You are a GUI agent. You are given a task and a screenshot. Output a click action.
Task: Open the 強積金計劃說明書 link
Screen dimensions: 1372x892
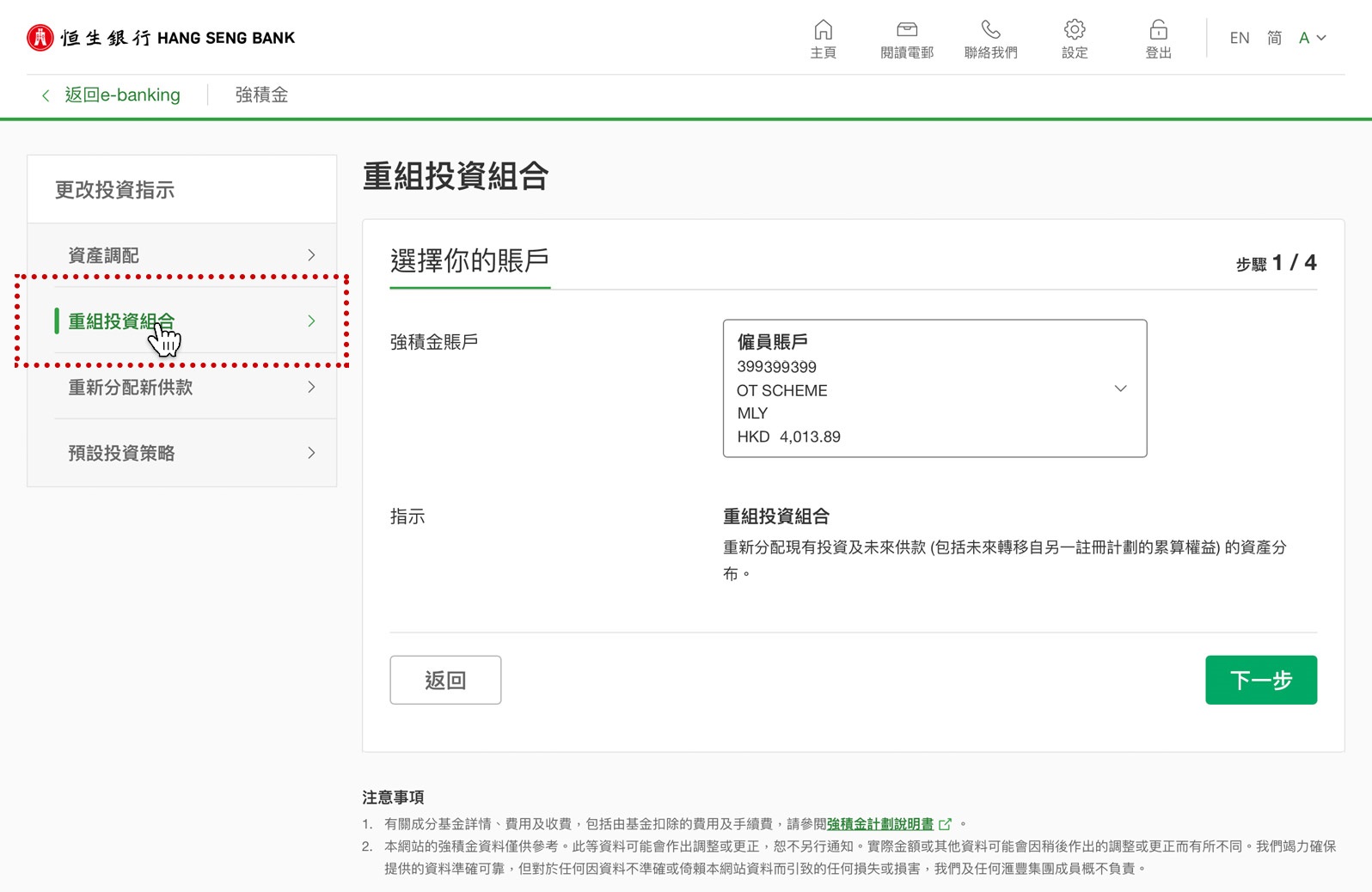[879, 824]
